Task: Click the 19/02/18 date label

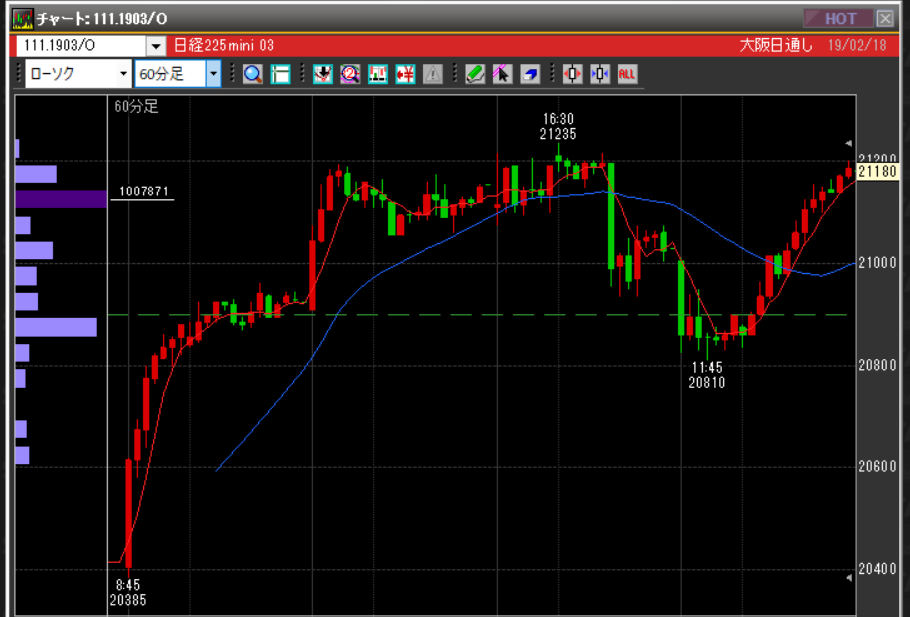Action: point(857,45)
